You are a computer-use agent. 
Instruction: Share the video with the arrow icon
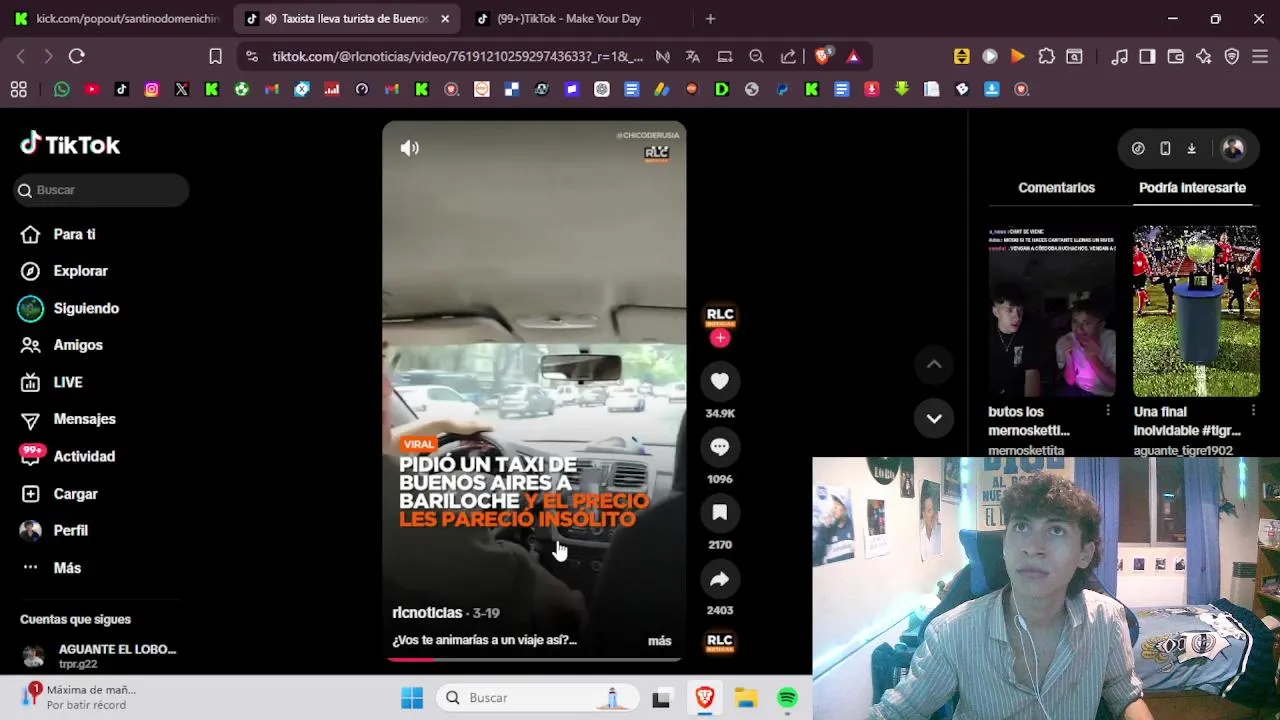click(x=720, y=579)
